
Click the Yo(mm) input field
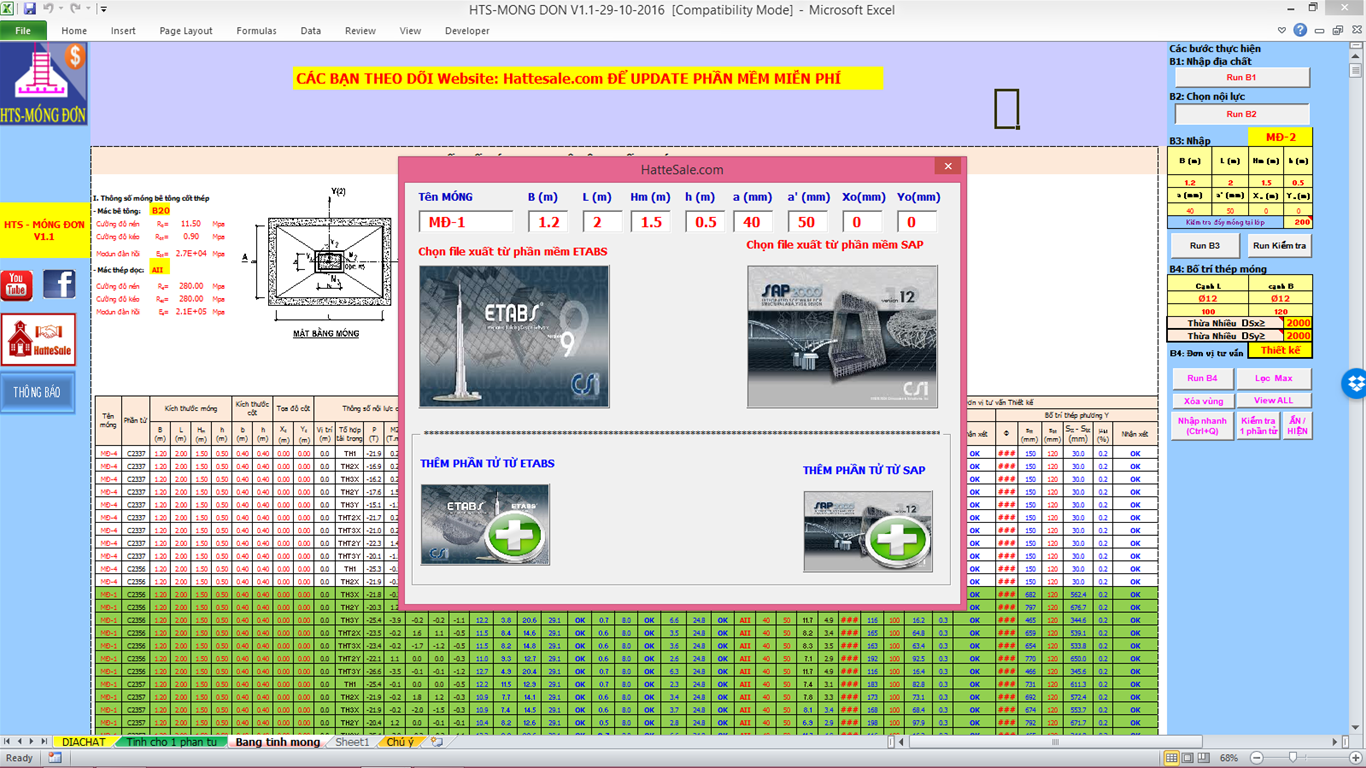[x=917, y=222]
